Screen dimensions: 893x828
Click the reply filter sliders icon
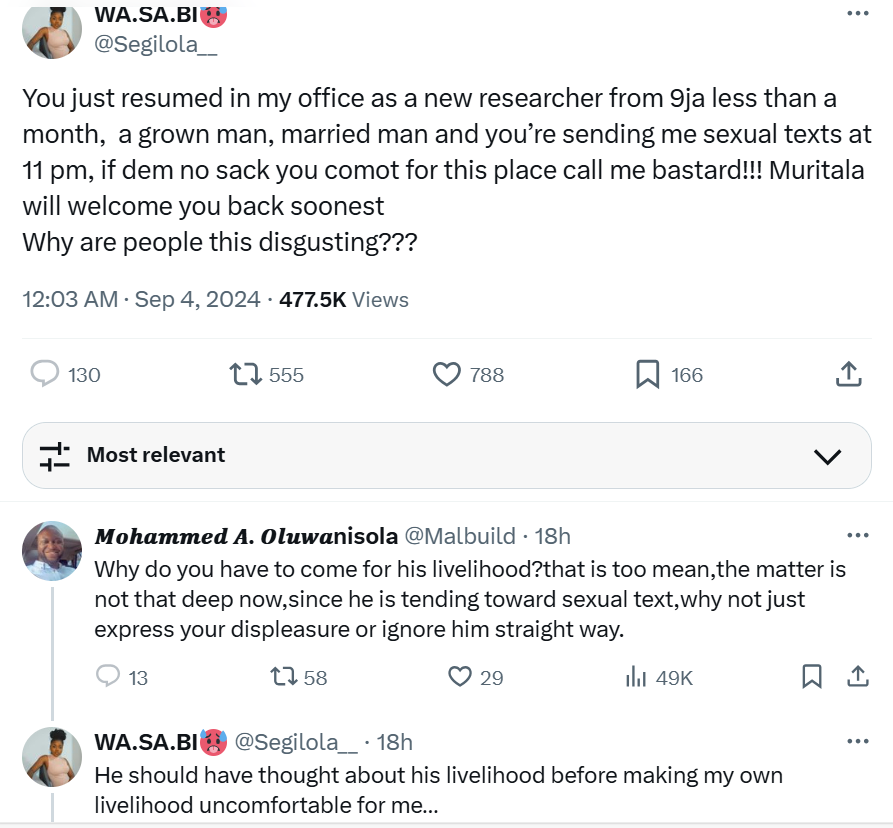point(55,456)
